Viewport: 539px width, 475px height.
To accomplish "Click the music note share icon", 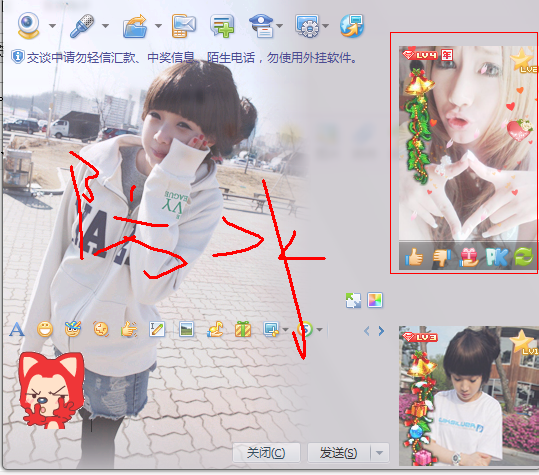I will [215, 329].
